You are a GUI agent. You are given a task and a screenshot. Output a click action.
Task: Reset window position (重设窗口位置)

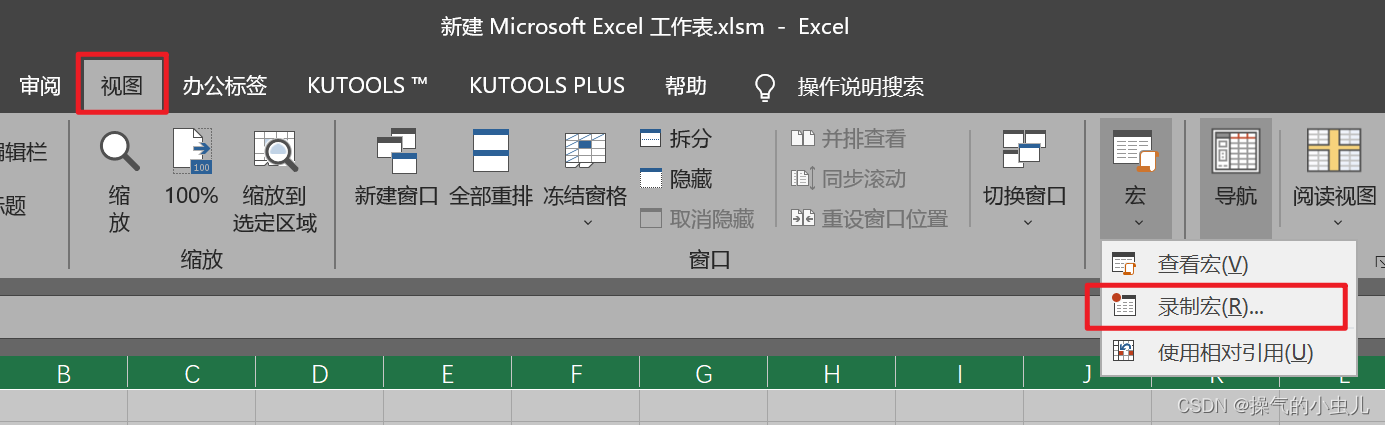869,219
